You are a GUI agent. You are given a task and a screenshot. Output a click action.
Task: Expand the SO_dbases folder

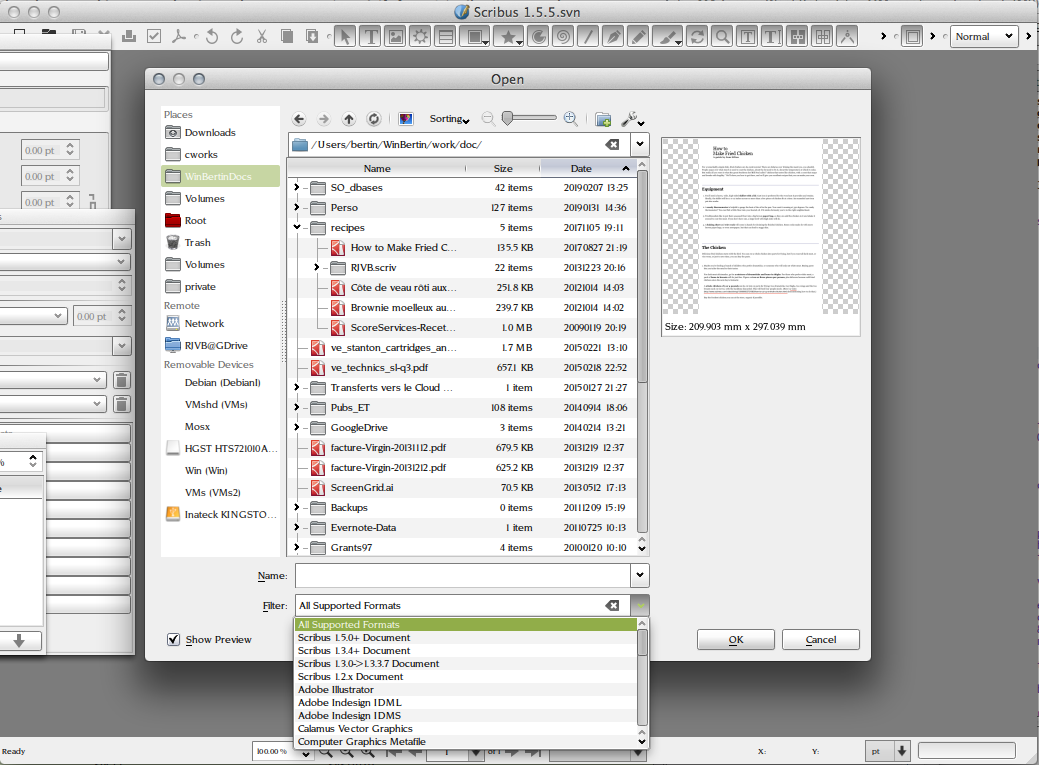click(x=297, y=188)
